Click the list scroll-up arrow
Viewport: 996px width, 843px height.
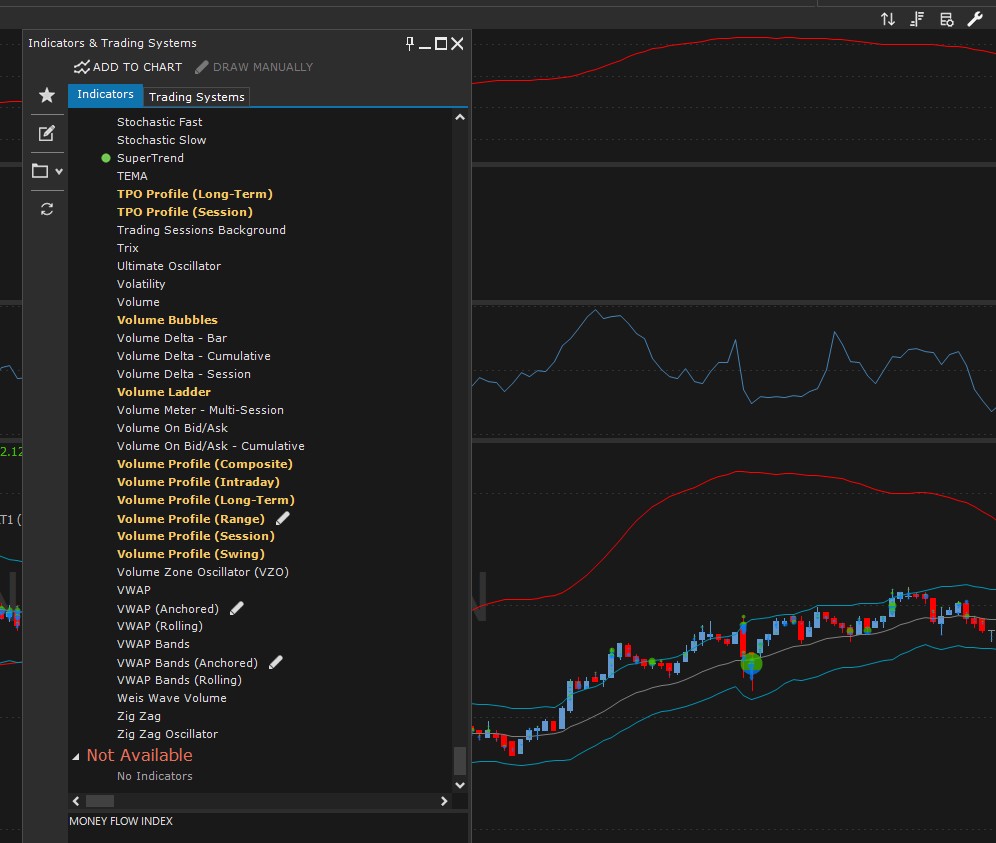460,117
